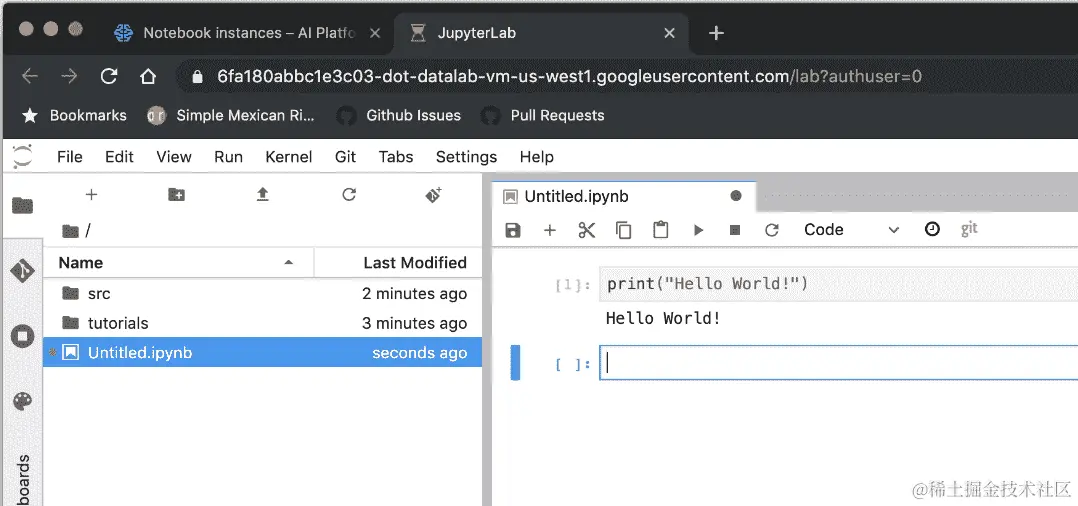Select the JupyterLab browser tab
The image size is (1078, 506).
point(540,33)
